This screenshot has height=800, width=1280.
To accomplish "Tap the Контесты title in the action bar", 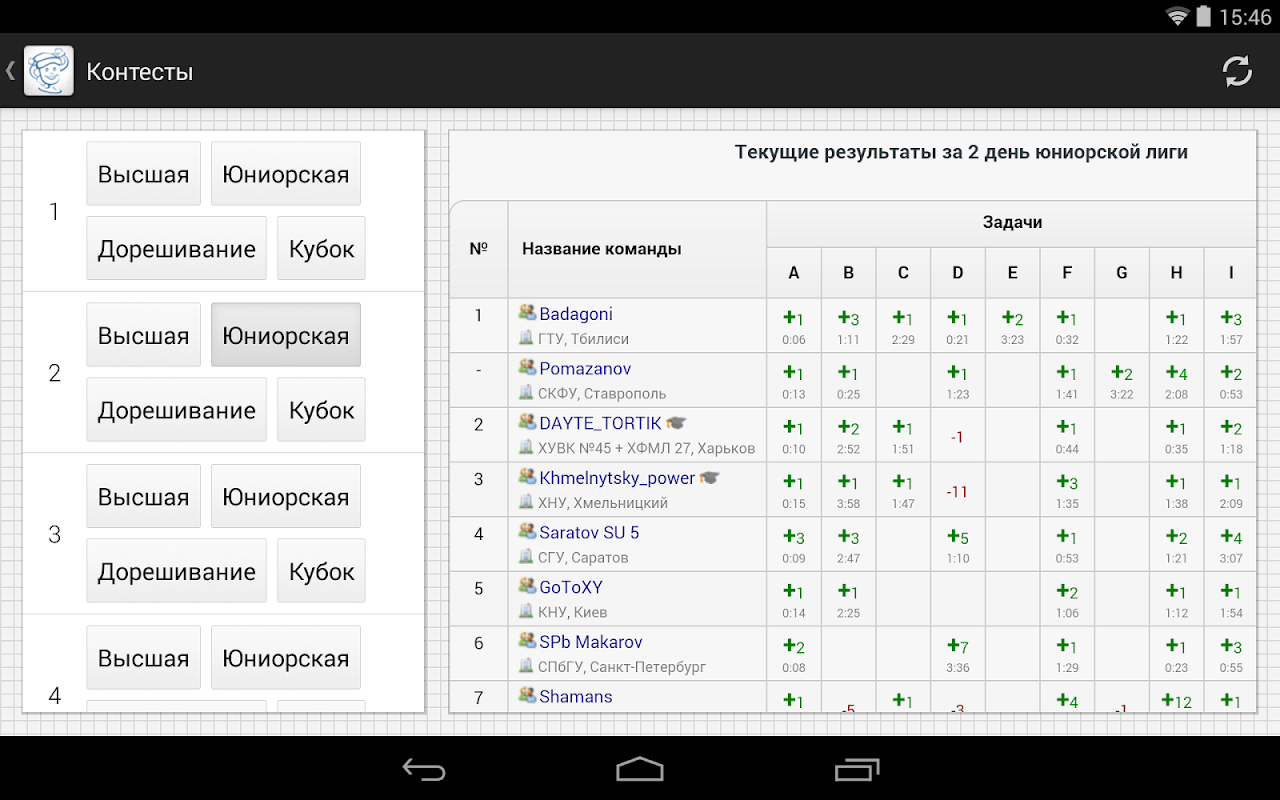I will [140, 72].
